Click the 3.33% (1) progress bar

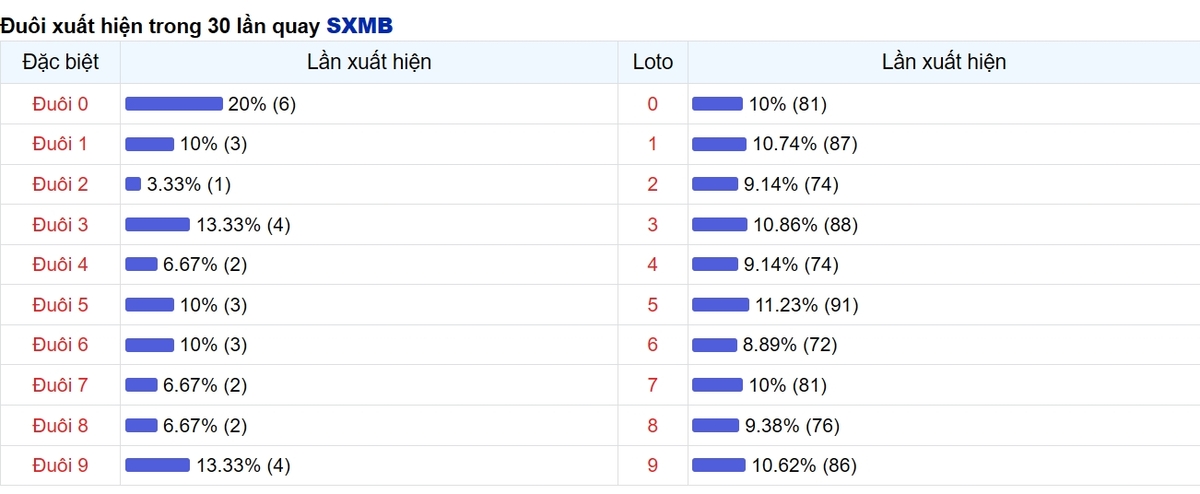133,184
